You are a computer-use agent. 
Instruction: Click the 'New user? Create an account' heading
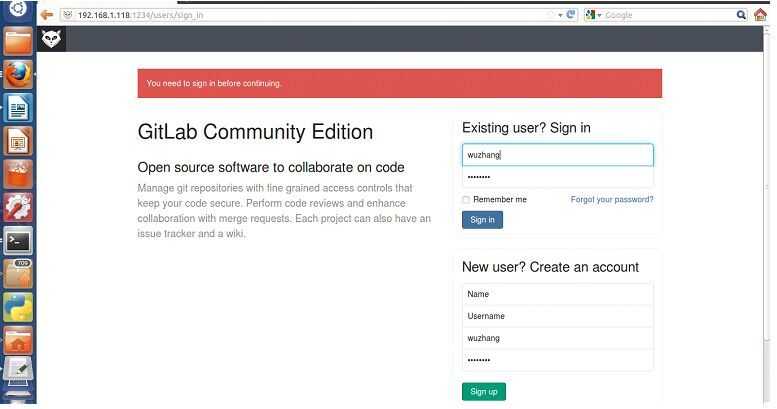click(550, 267)
